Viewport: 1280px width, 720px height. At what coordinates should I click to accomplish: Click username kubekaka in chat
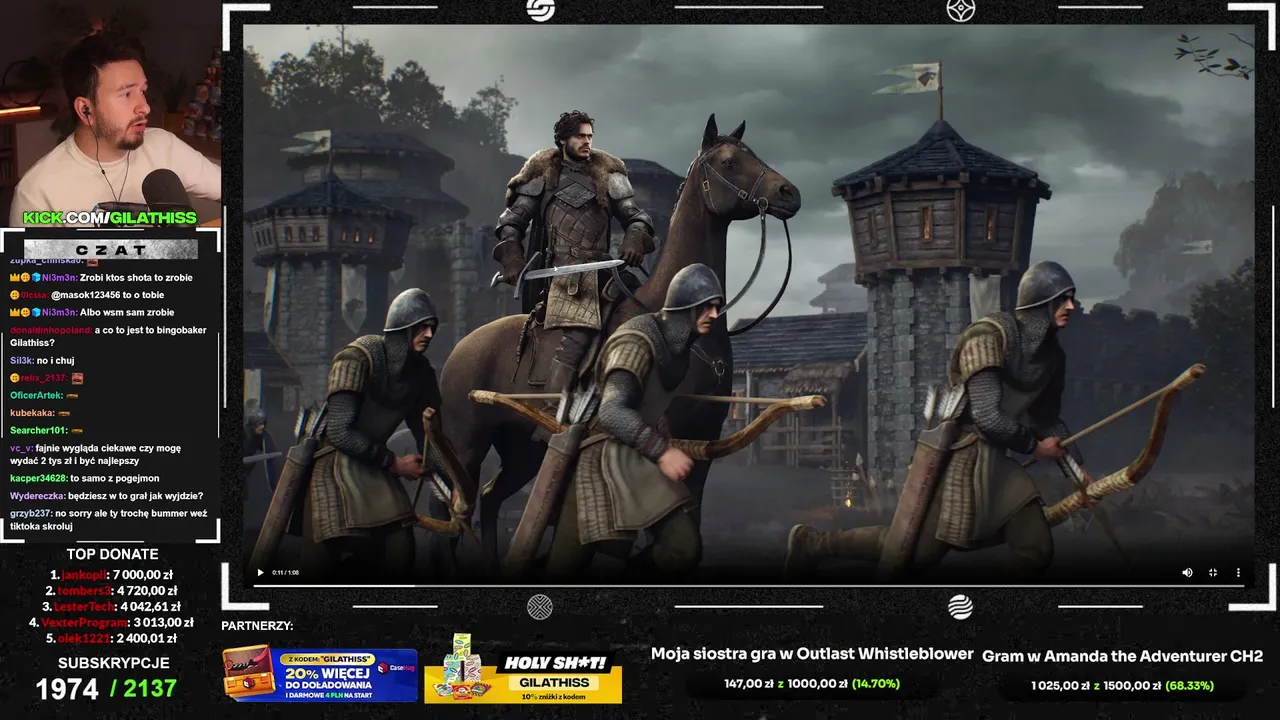click(33, 412)
